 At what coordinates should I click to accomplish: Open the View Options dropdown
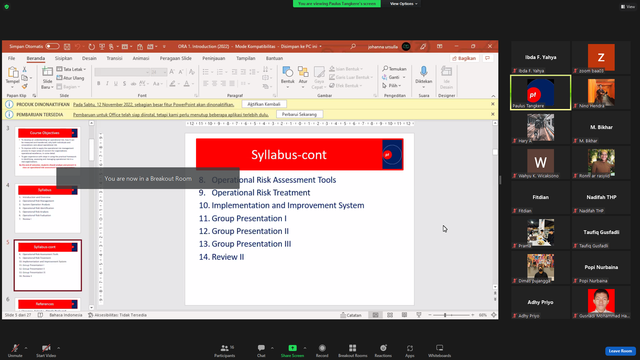[x=403, y=4]
